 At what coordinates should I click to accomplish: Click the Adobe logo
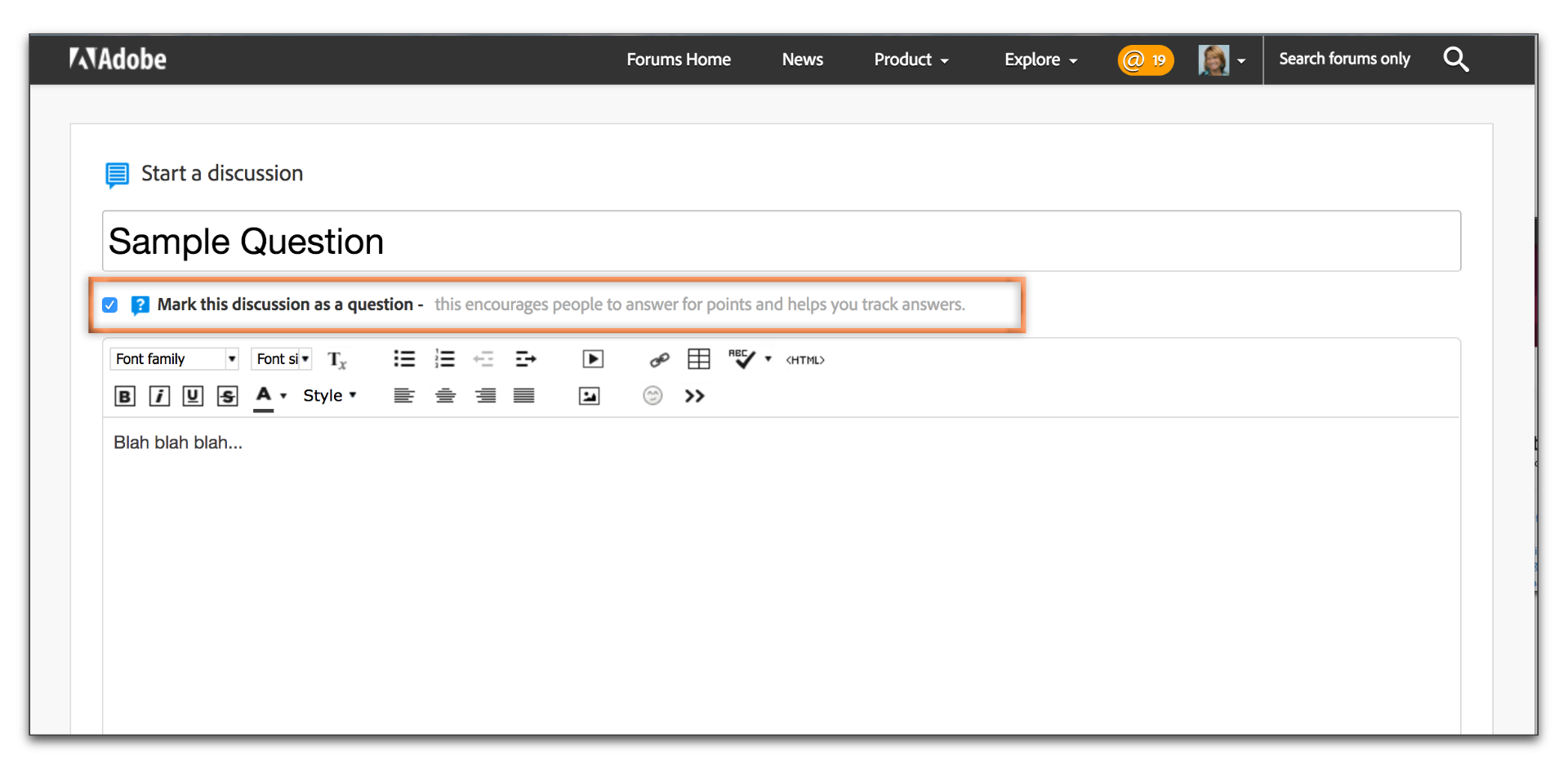(118, 59)
